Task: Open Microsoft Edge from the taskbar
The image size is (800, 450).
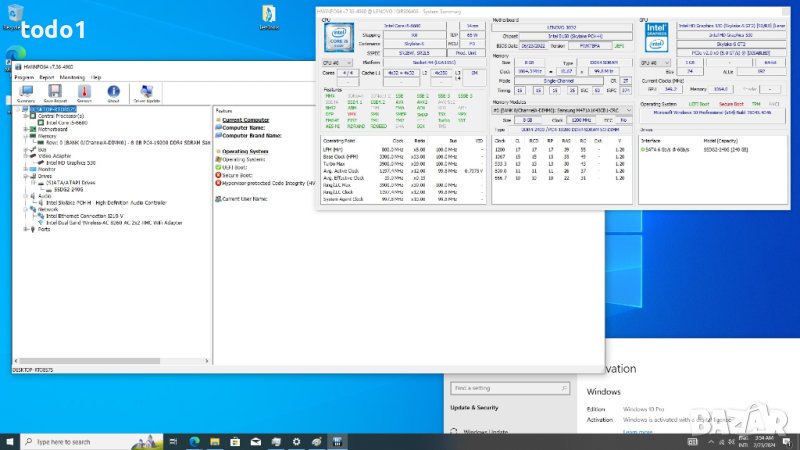Action: point(194,441)
